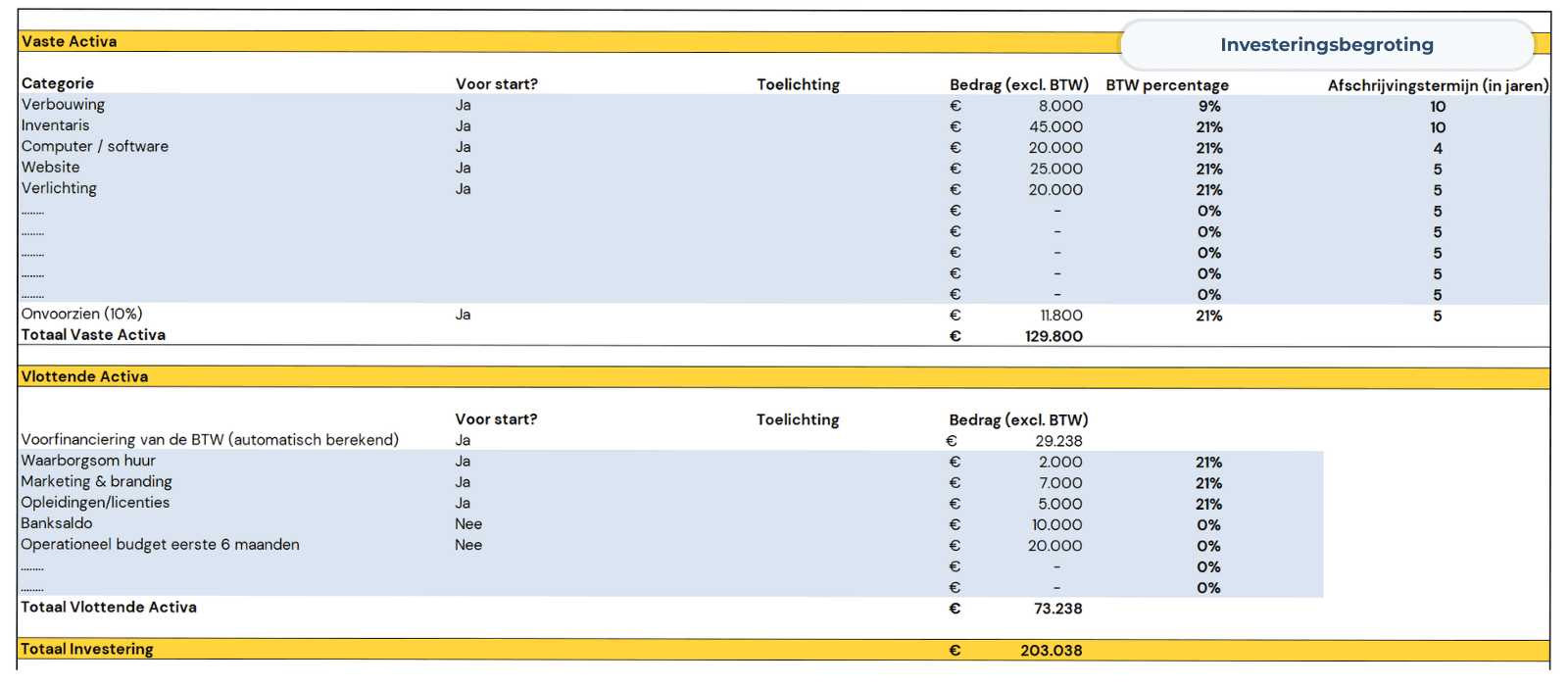Screen dimensions: 1568x686
Task: Click the Inventaris amount of 45.000
Action: [1055, 127]
